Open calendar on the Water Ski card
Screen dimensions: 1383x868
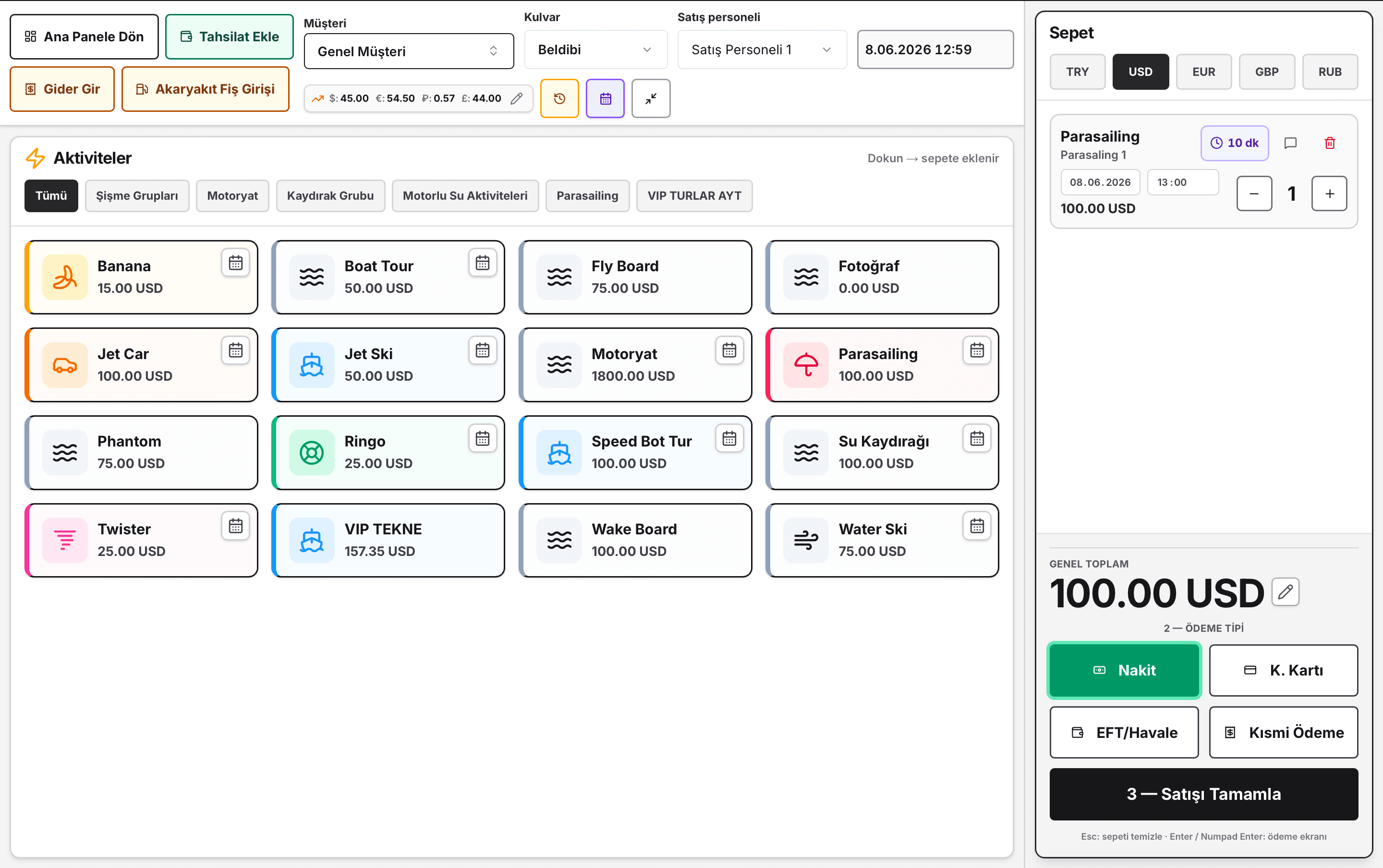(x=977, y=526)
